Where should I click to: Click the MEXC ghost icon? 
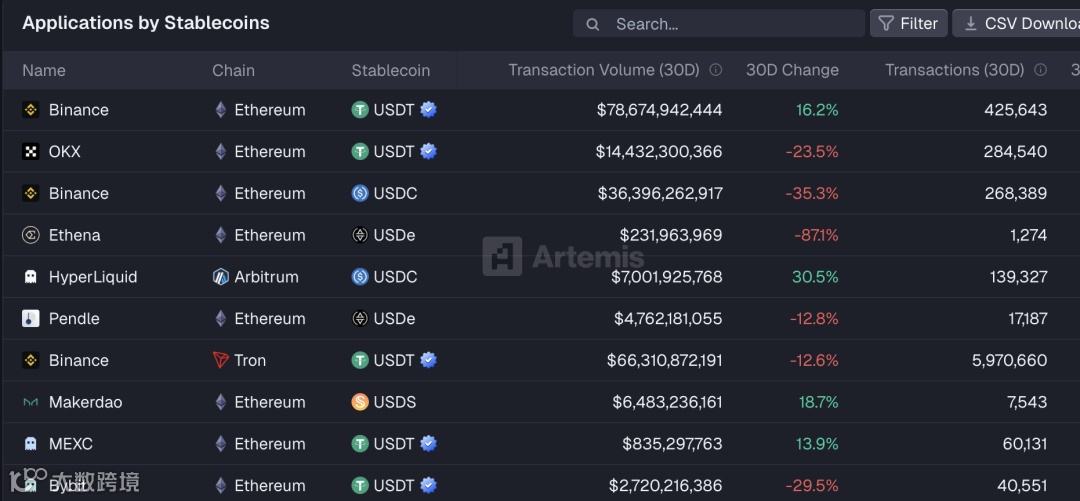pyautogui.click(x=31, y=444)
